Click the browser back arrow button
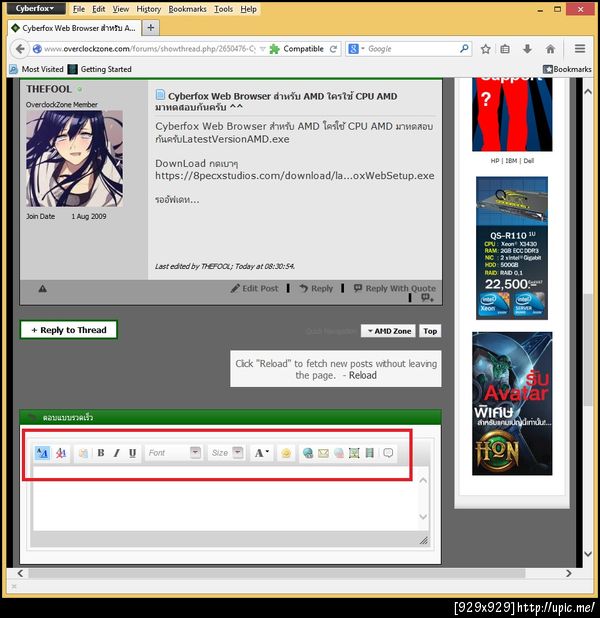This screenshot has height=618, width=600. [x=20, y=49]
